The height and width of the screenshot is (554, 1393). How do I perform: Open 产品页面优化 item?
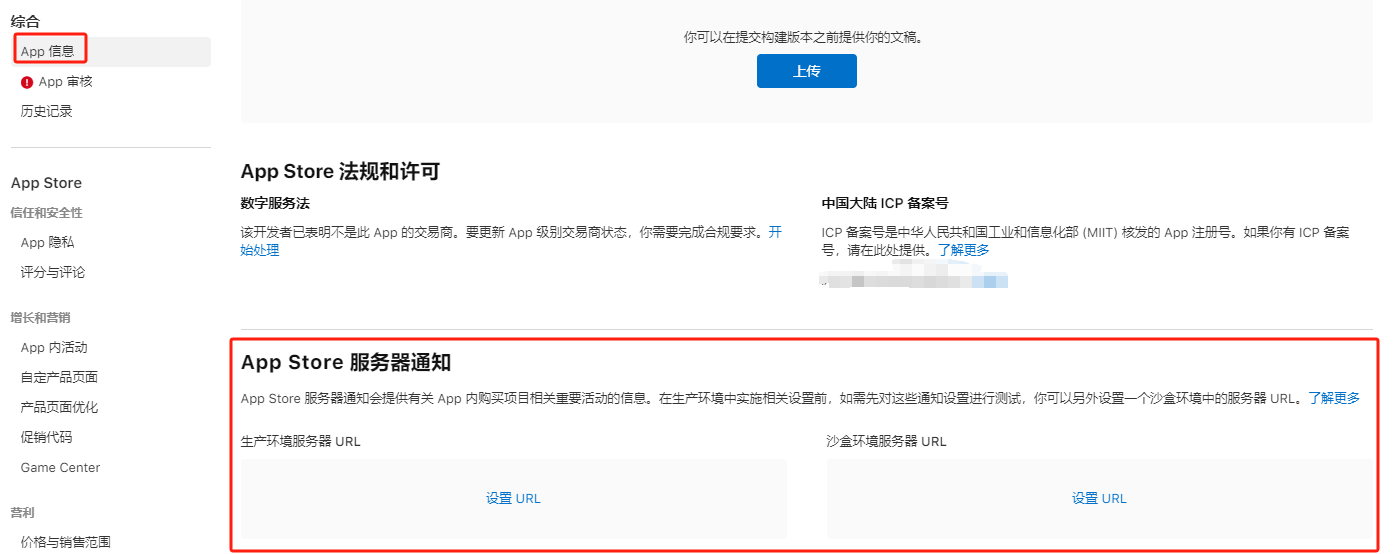coord(59,407)
